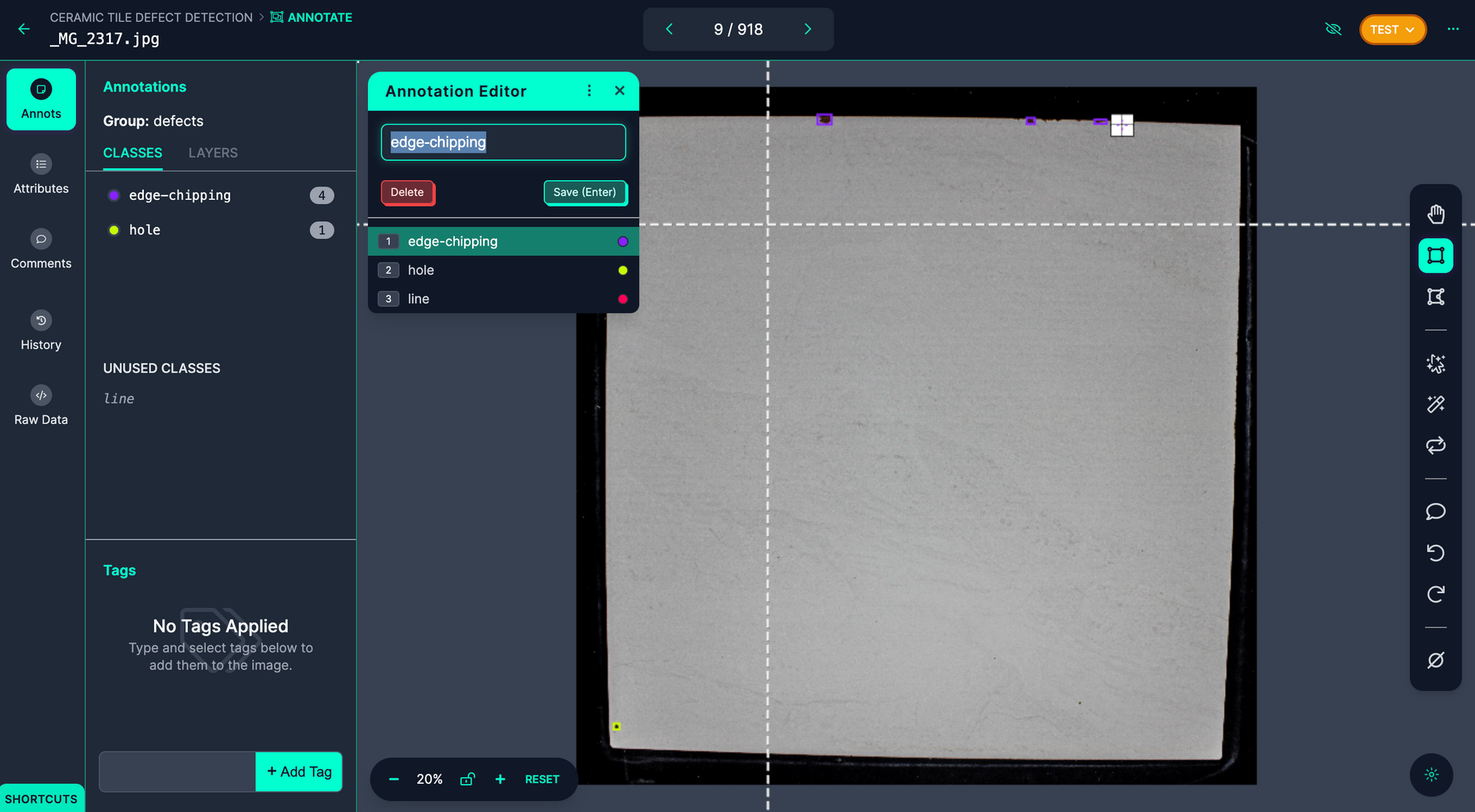Open the comment bubble tool
The height and width of the screenshot is (812, 1475).
coord(1435,511)
